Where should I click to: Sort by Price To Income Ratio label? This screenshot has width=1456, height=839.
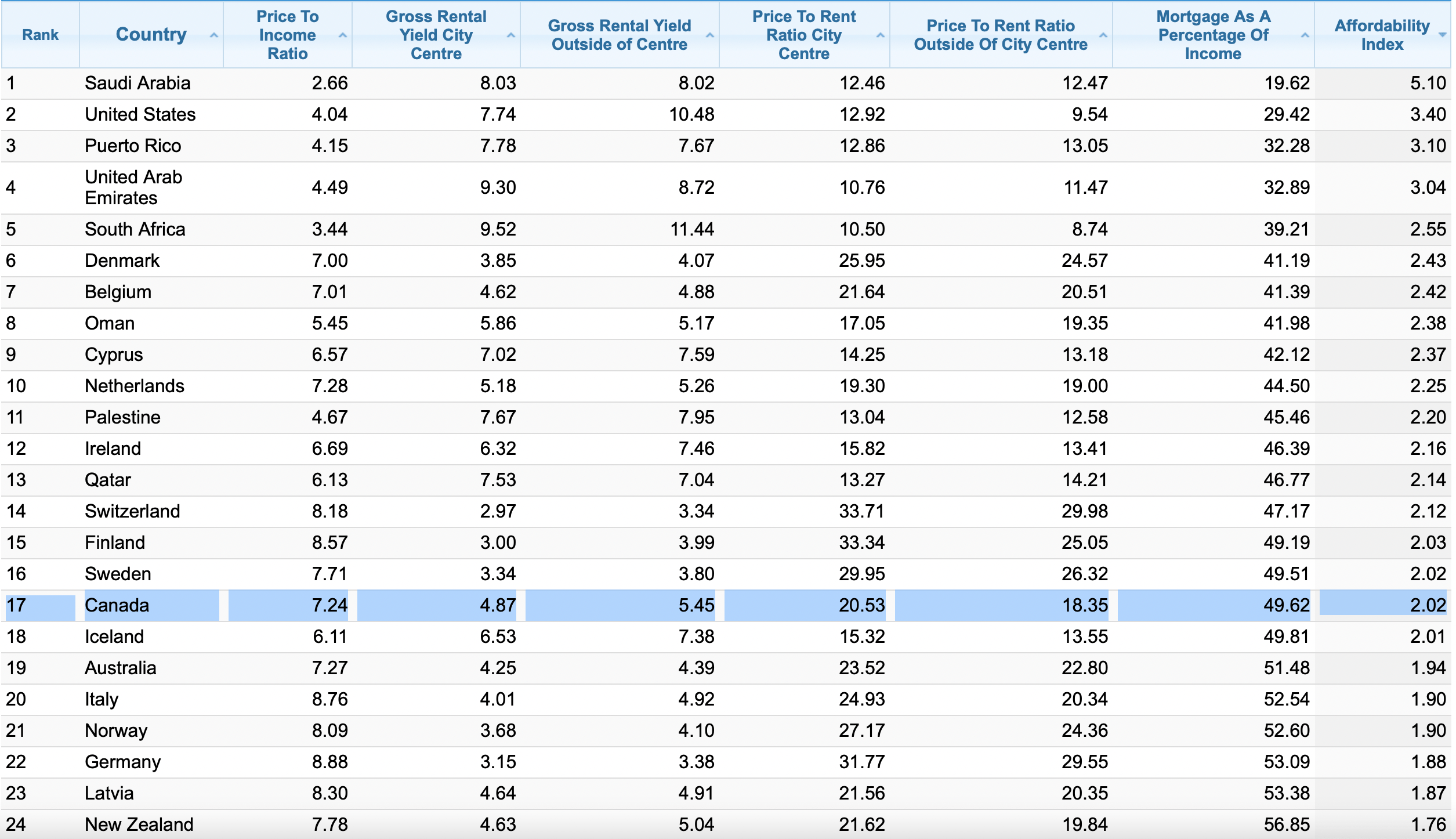[x=287, y=35]
